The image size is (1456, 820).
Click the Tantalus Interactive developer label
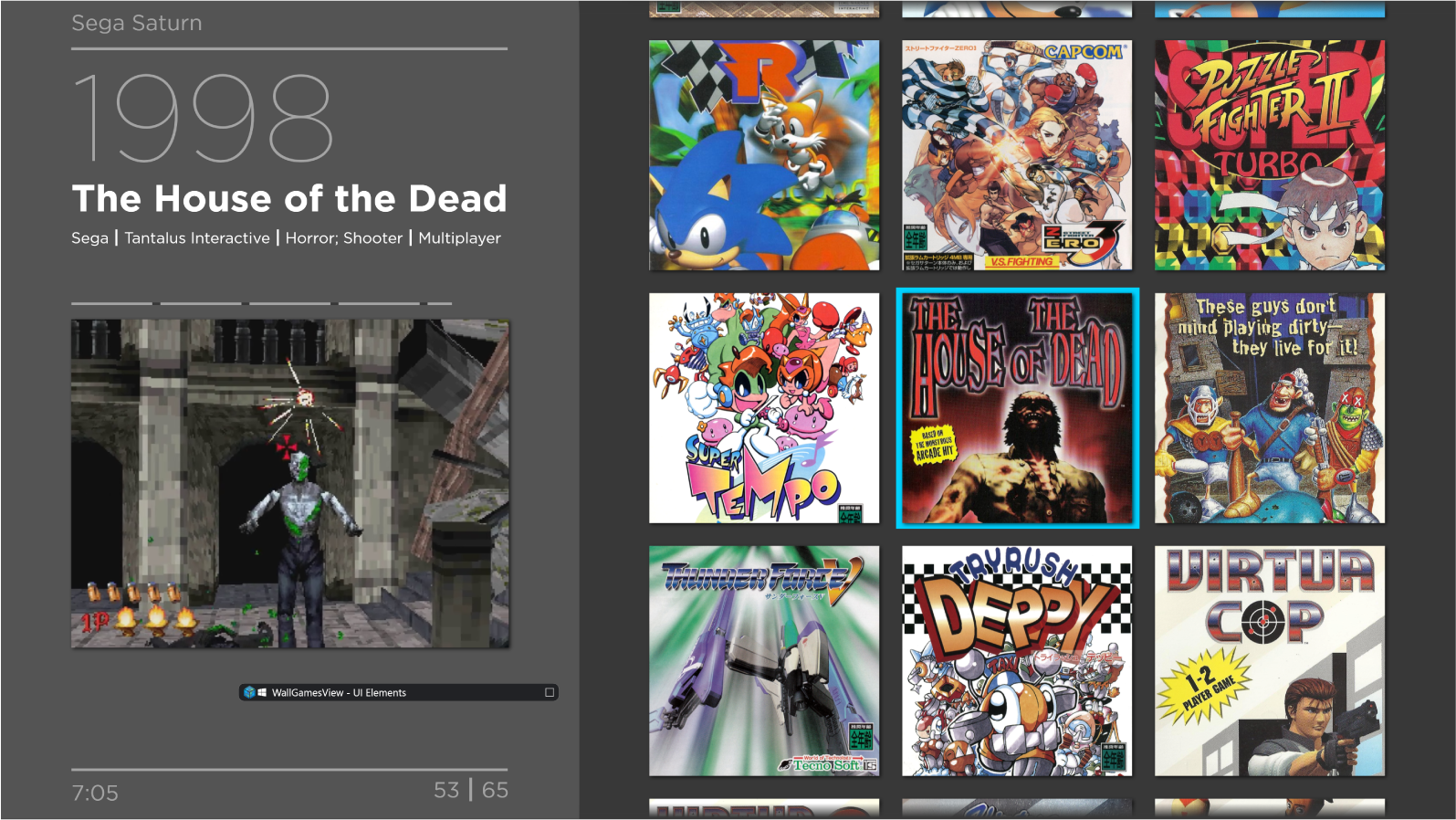click(x=197, y=238)
